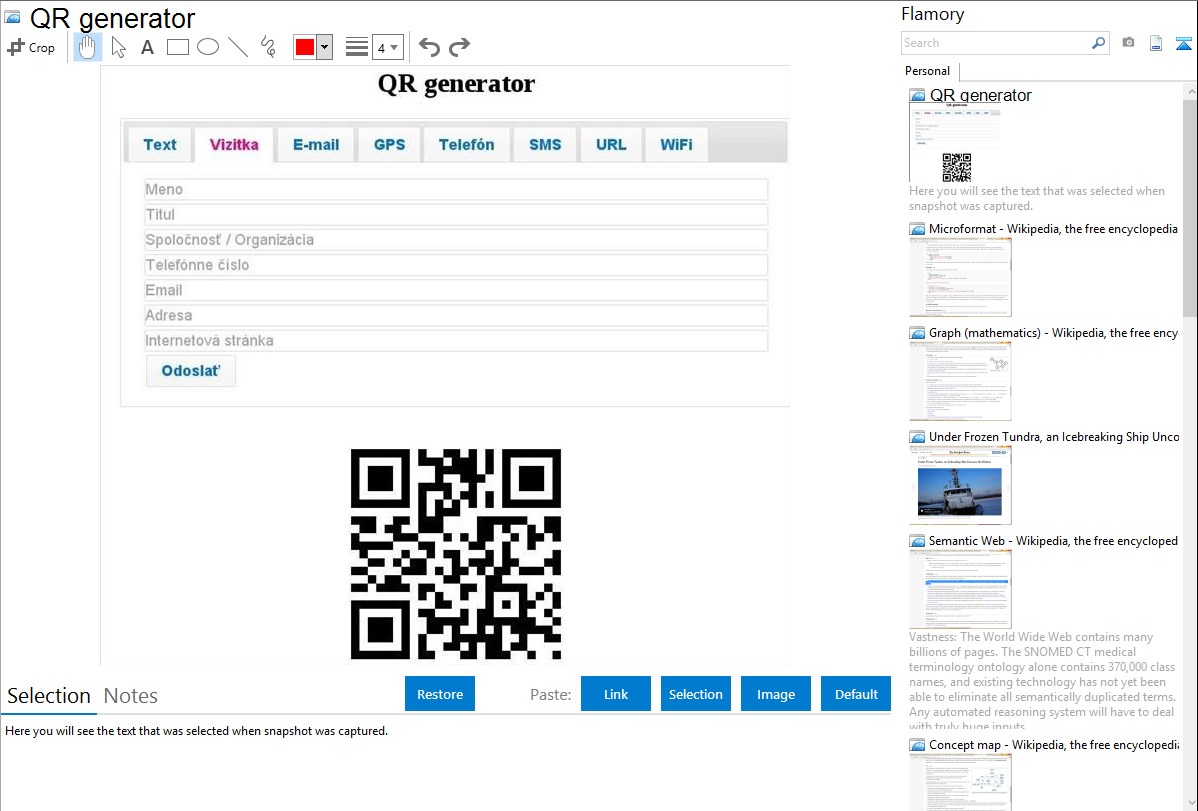
Task: Open the SMS tab
Action: tap(545, 144)
